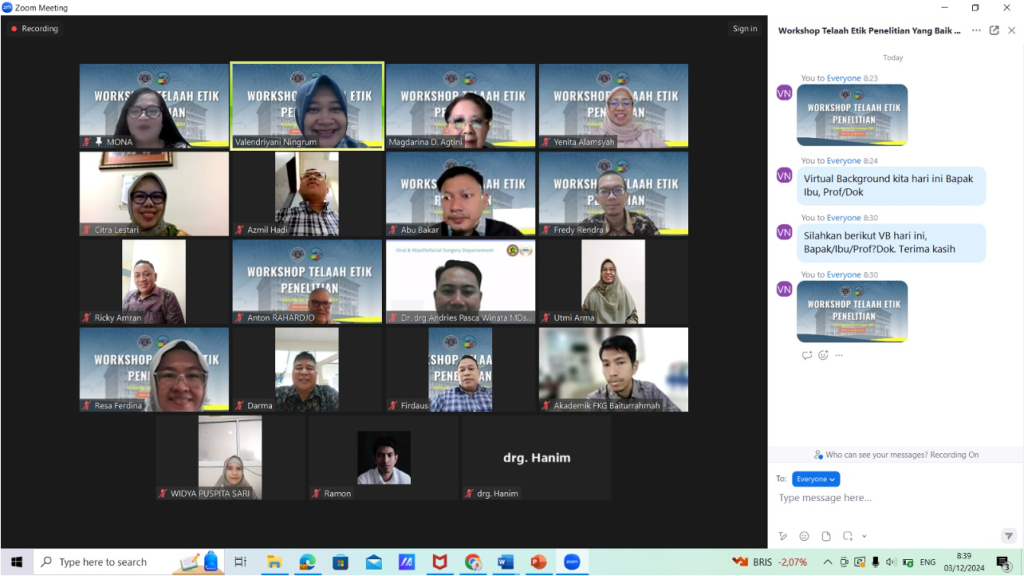The width and height of the screenshot is (1024, 576).
Task: Click the screenshot capture icon in chat
Action: pyautogui.click(x=847, y=536)
